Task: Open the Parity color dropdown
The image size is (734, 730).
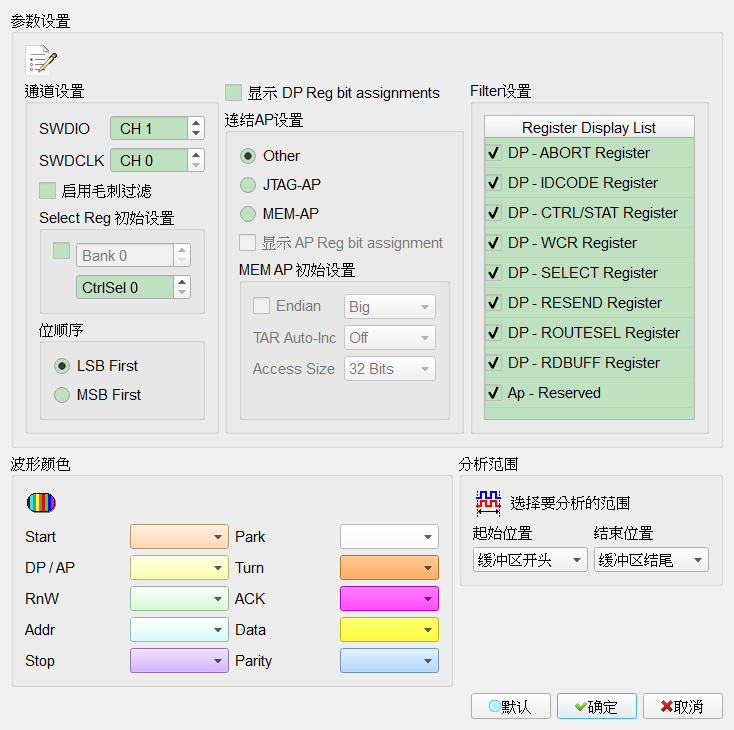Action: (389, 661)
